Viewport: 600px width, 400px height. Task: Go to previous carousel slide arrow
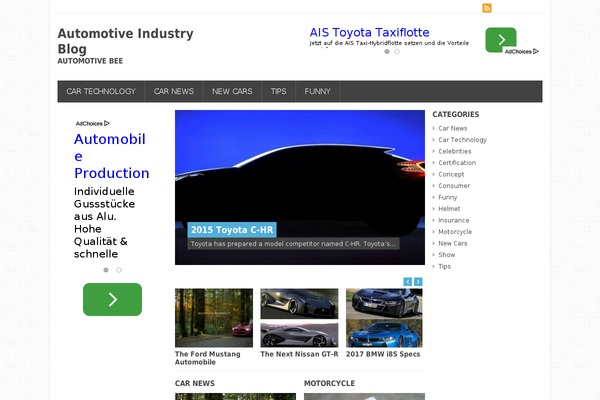pos(408,282)
